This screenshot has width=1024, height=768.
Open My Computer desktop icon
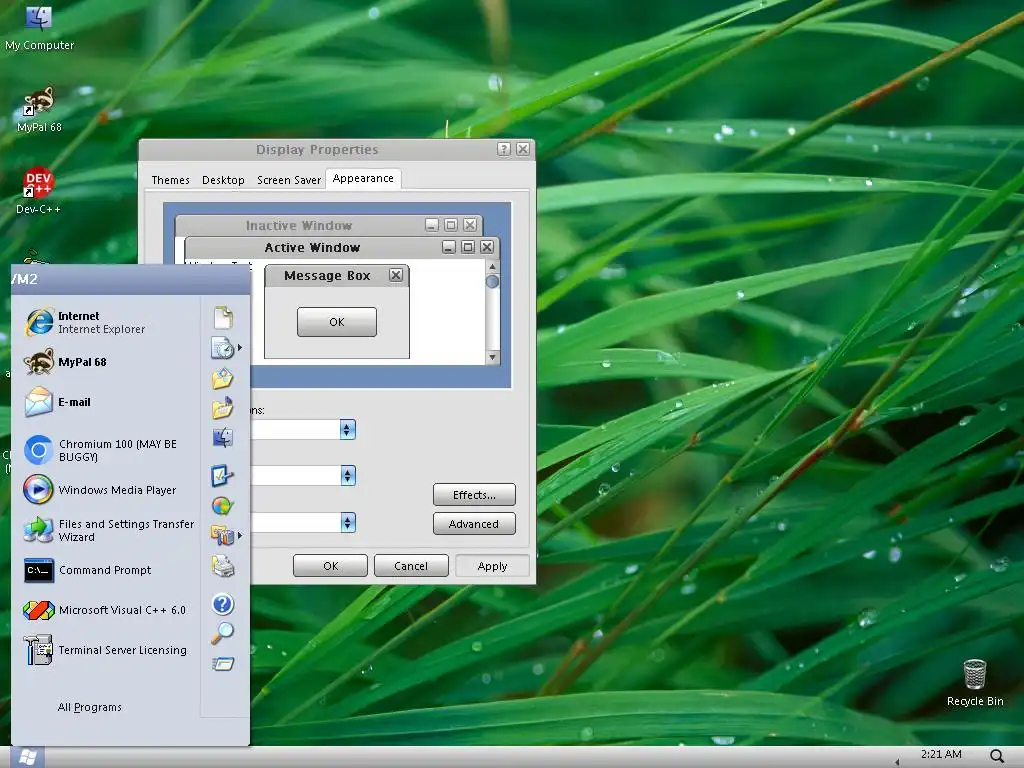point(39,27)
